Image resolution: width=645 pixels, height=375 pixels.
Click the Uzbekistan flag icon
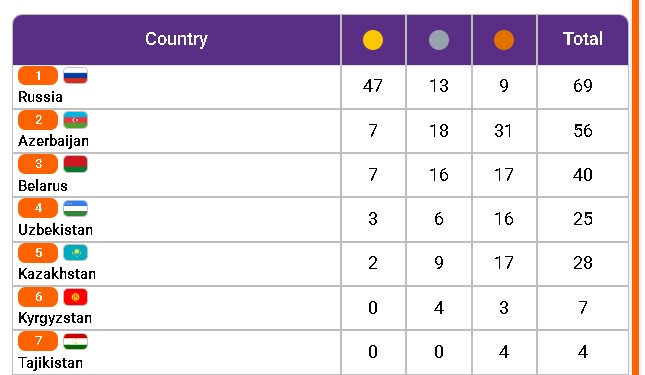tap(75, 208)
